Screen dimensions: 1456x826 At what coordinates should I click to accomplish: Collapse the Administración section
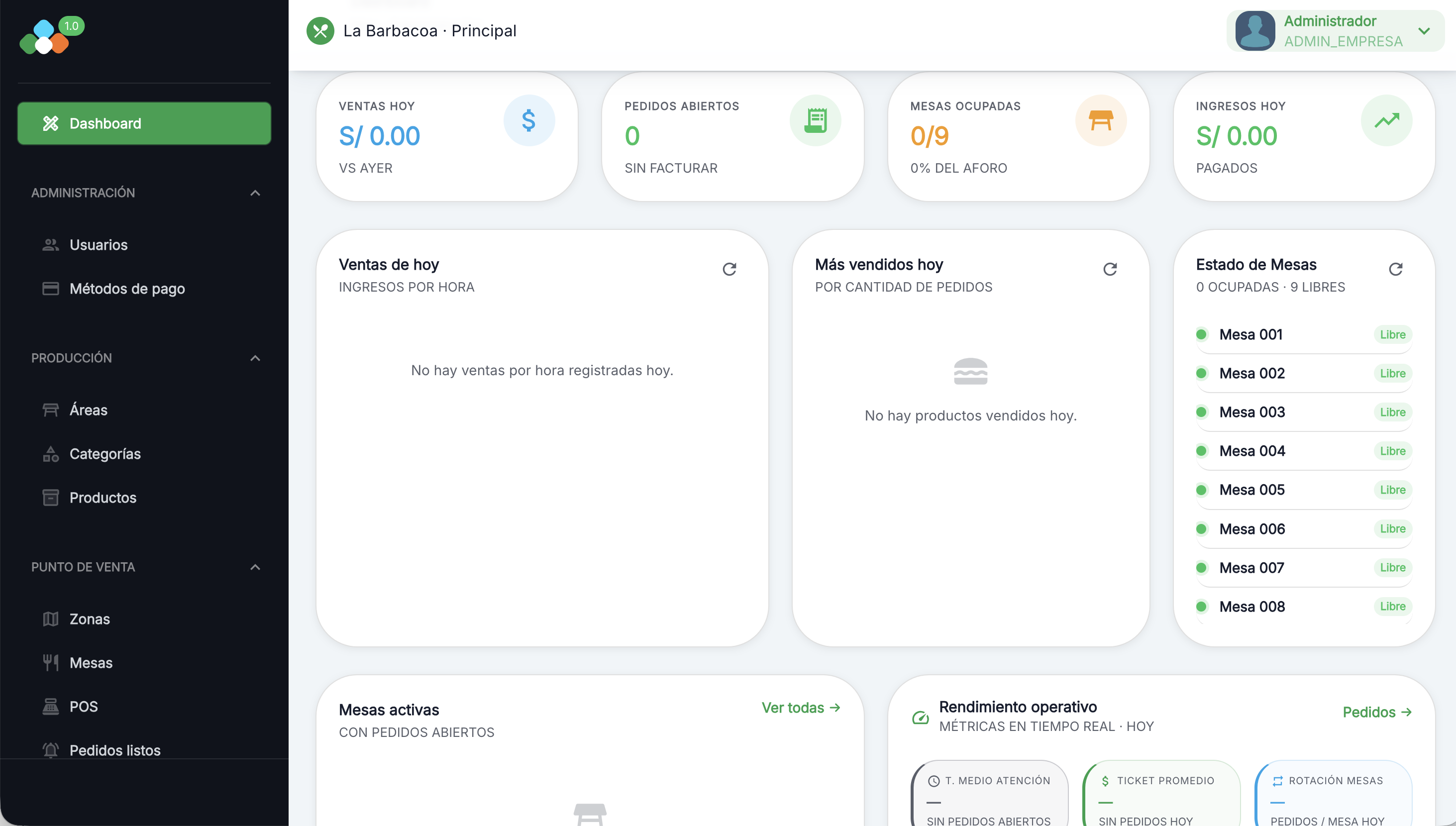255,193
